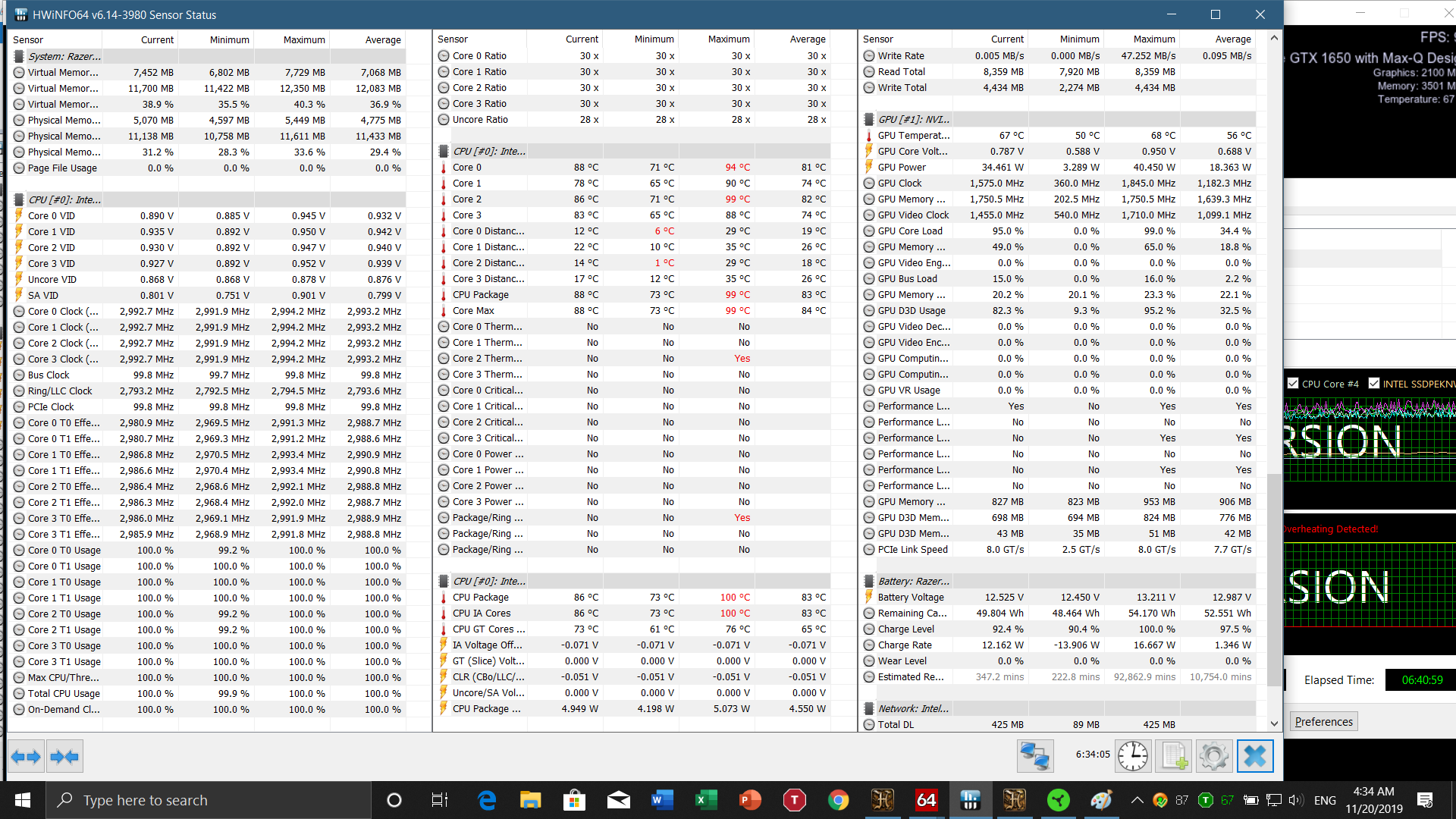The width and height of the screenshot is (1456, 819).
Task: Click the chip icon beside Network: Intel header
Action: pyautogui.click(x=869, y=709)
